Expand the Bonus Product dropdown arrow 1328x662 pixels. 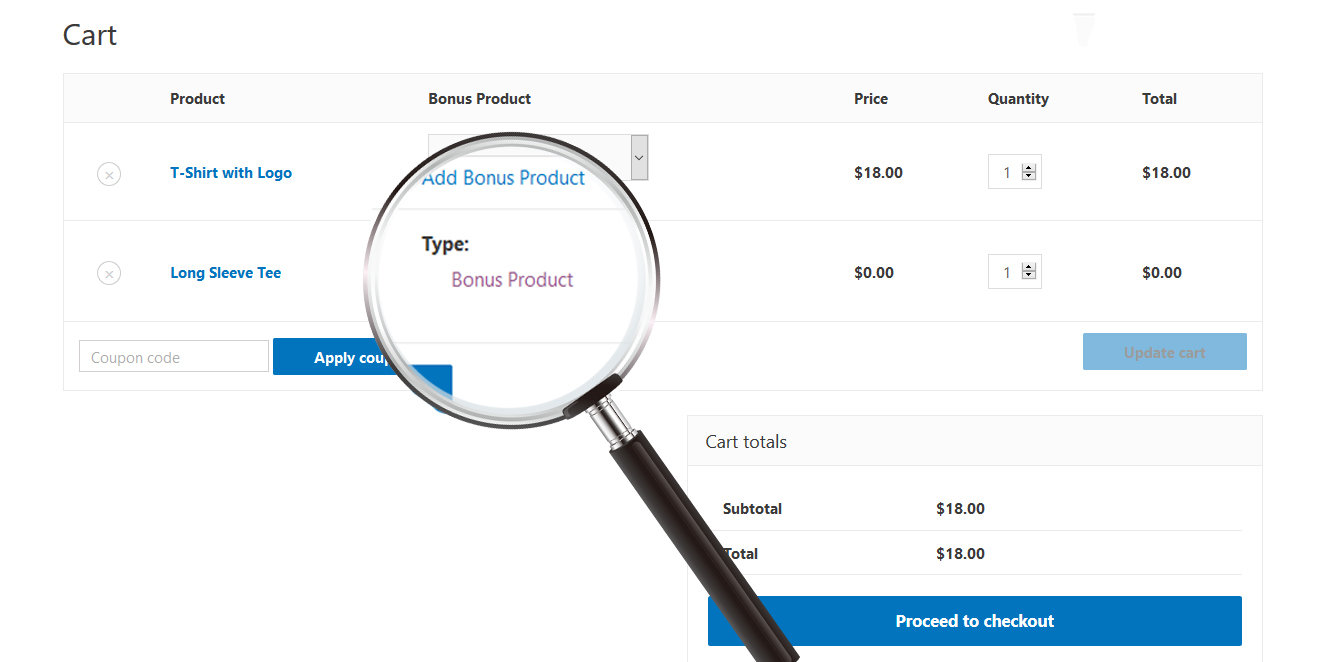[640, 157]
